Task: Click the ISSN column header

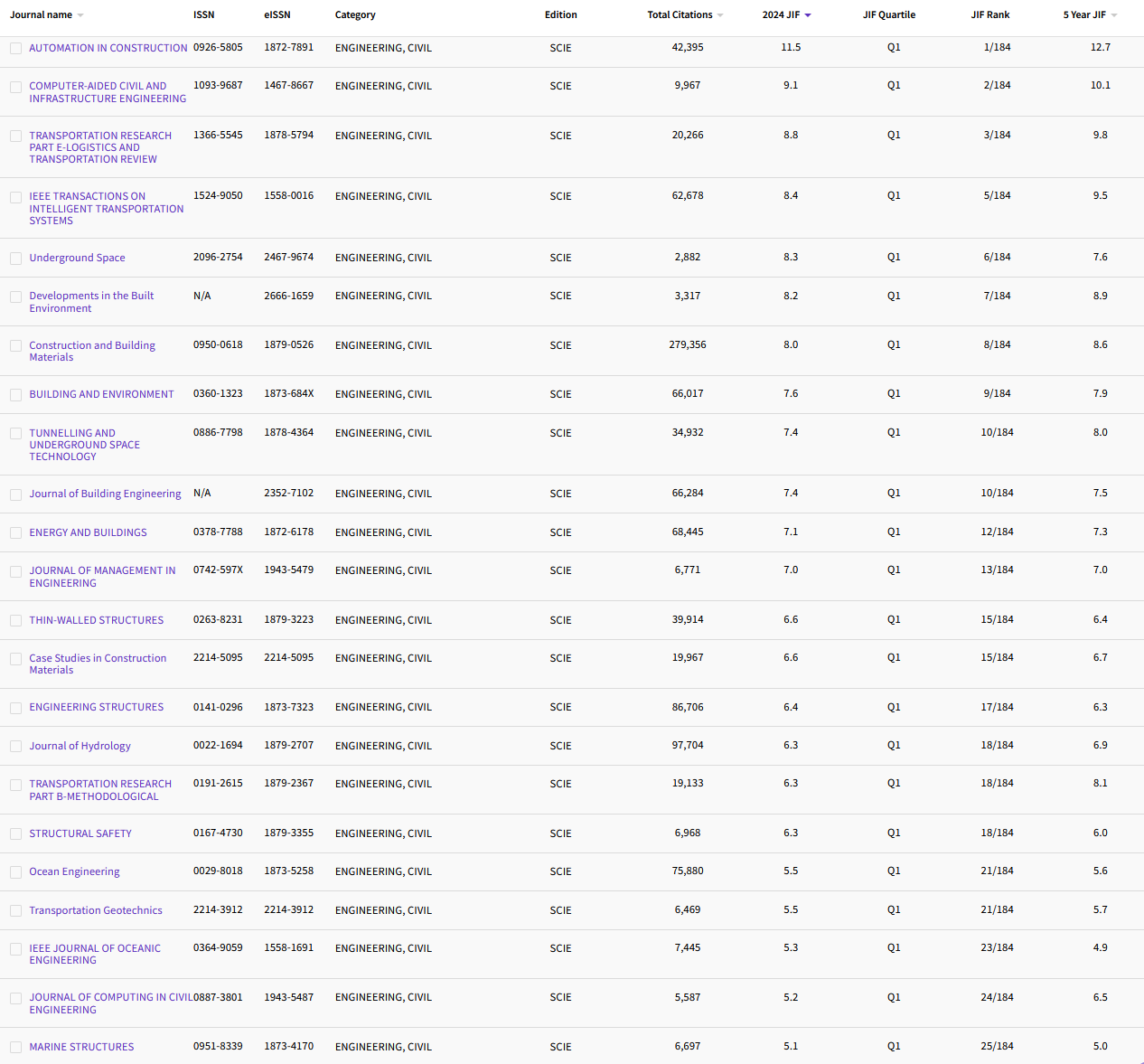Action: 203,15
